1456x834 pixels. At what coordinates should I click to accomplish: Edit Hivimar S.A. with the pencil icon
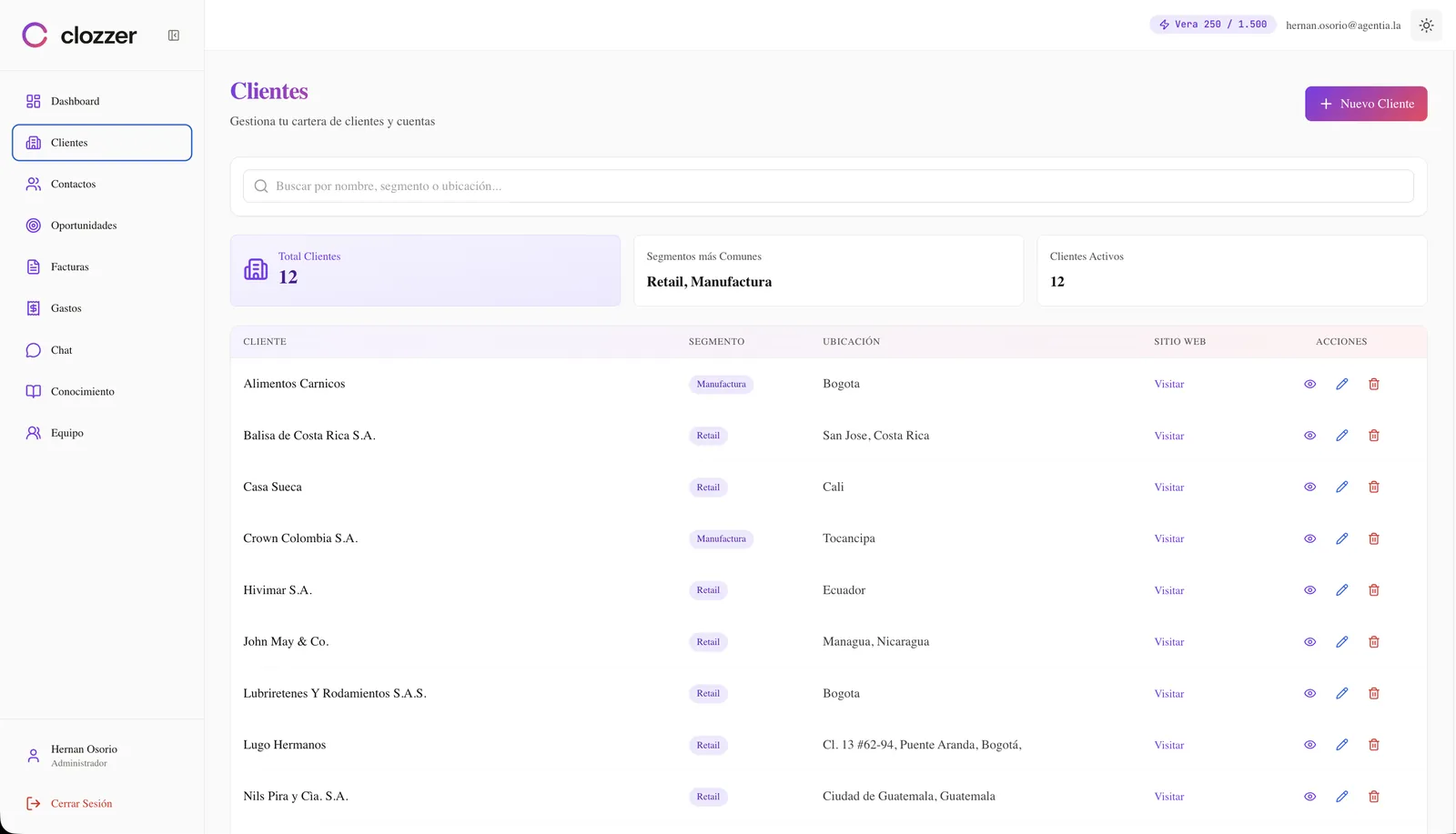coord(1341,590)
